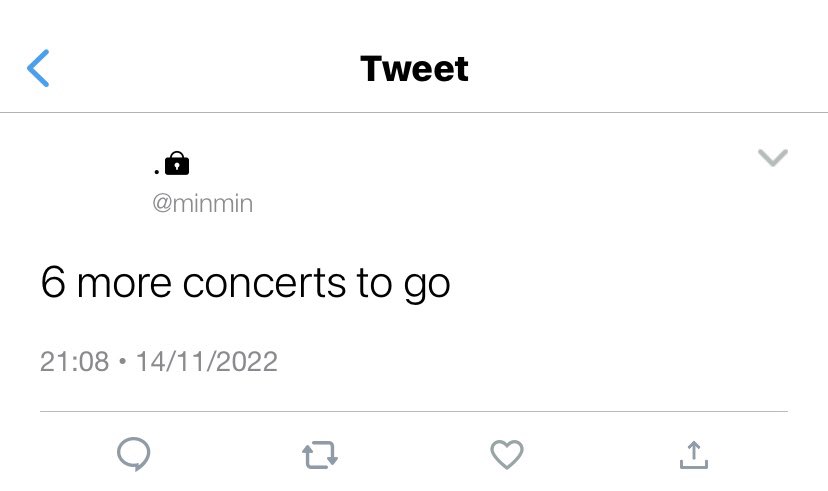This screenshot has width=828, height=491.
Task: Retweet the '6 more concerts' tweet
Action: [320, 455]
